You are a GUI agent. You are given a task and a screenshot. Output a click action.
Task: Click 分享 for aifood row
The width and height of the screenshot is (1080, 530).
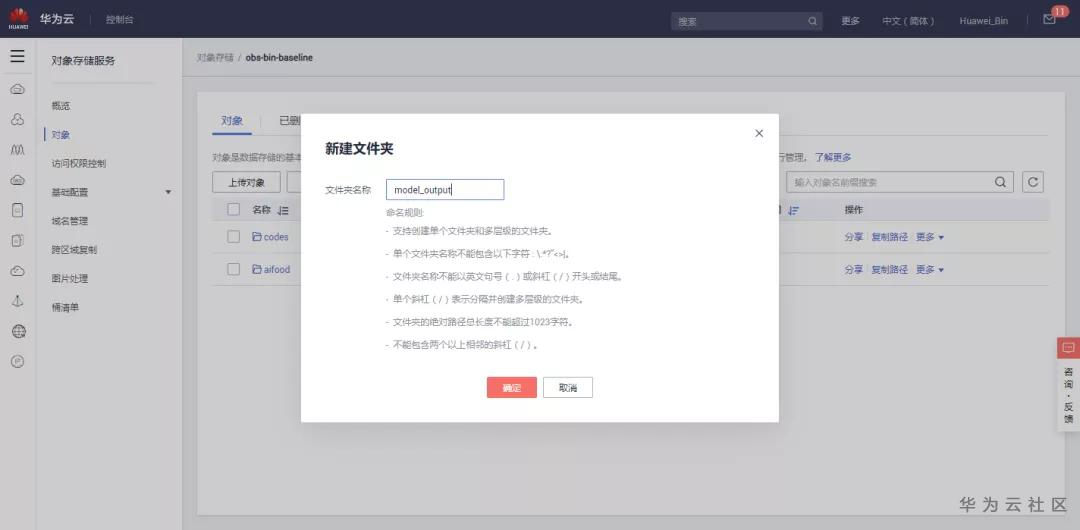[x=853, y=269]
